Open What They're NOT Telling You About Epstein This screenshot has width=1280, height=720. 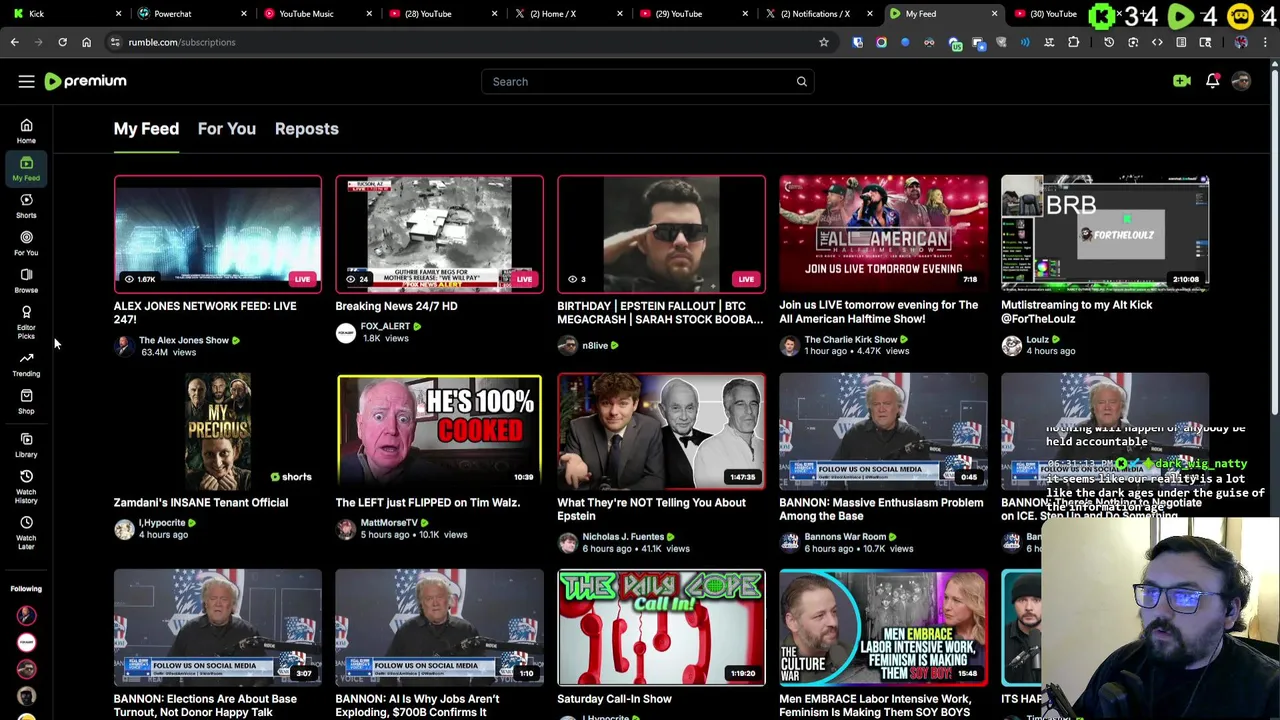click(651, 509)
